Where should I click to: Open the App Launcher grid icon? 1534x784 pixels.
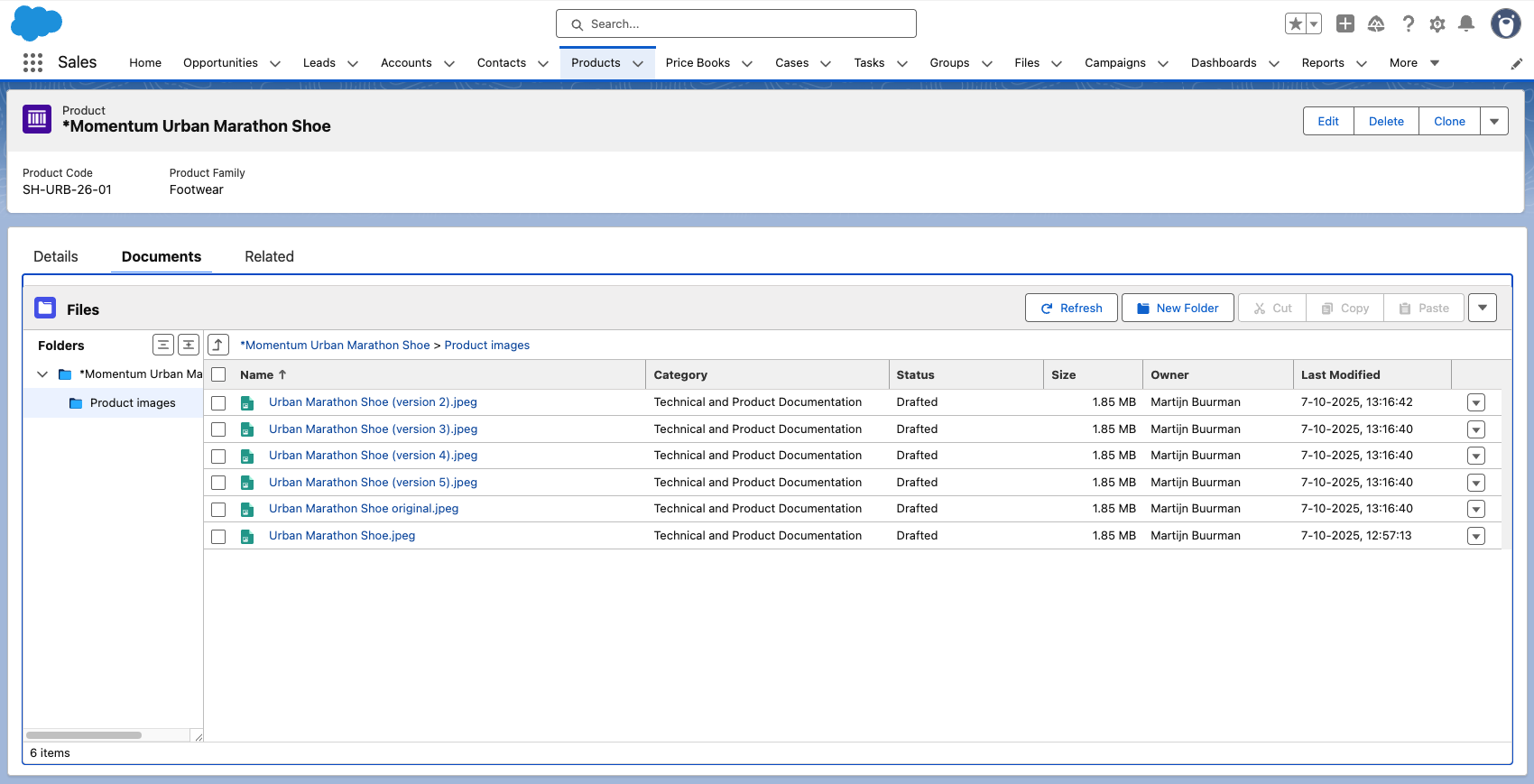point(32,62)
